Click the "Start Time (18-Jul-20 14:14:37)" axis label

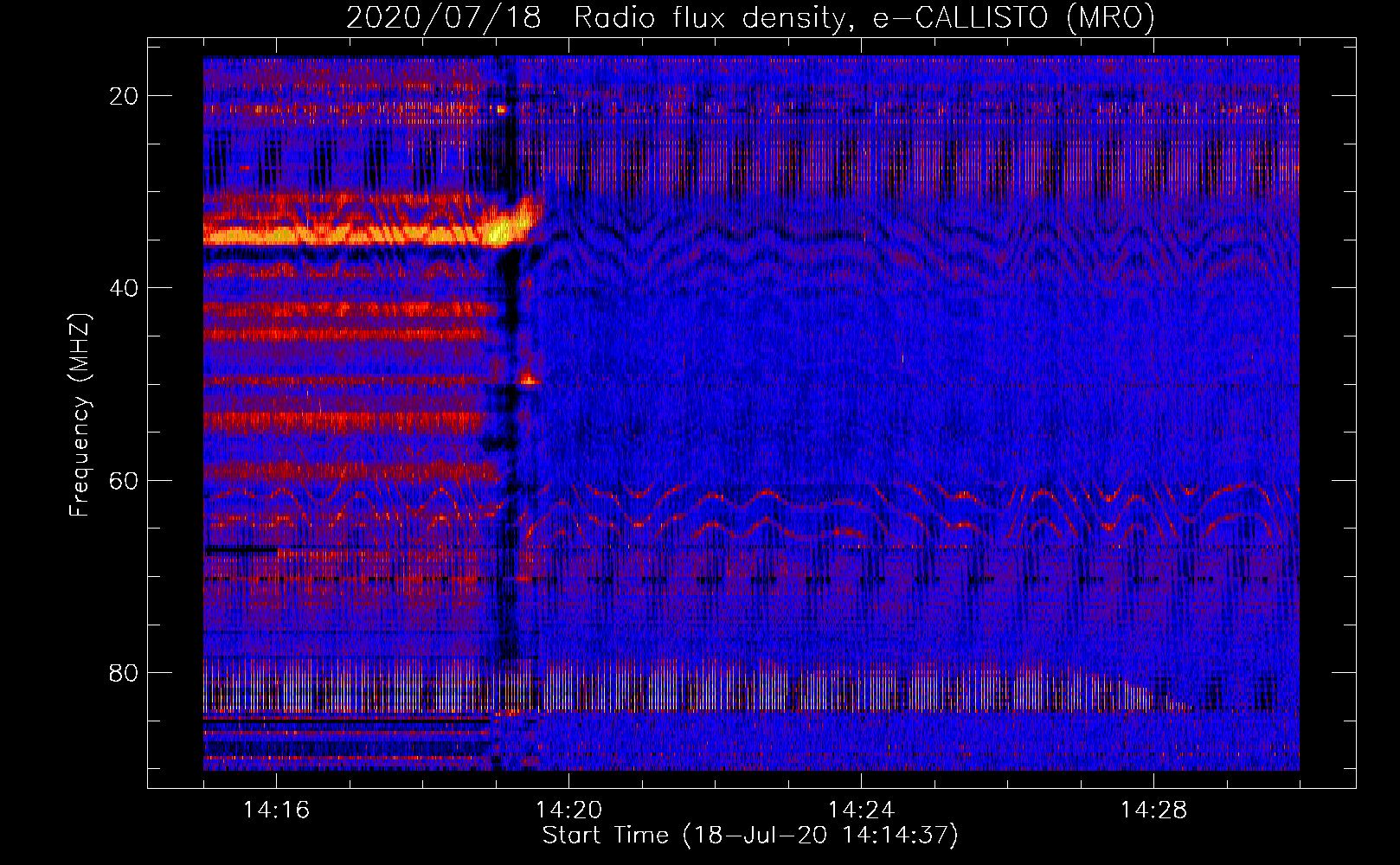click(750, 836)
